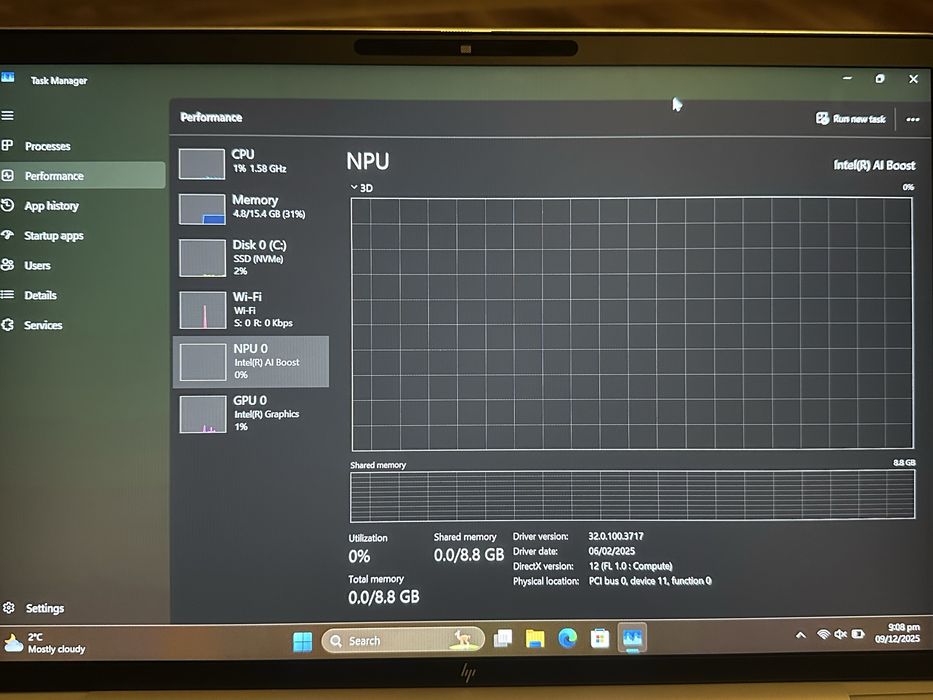Click the DirectX version value

pos(630,566)
